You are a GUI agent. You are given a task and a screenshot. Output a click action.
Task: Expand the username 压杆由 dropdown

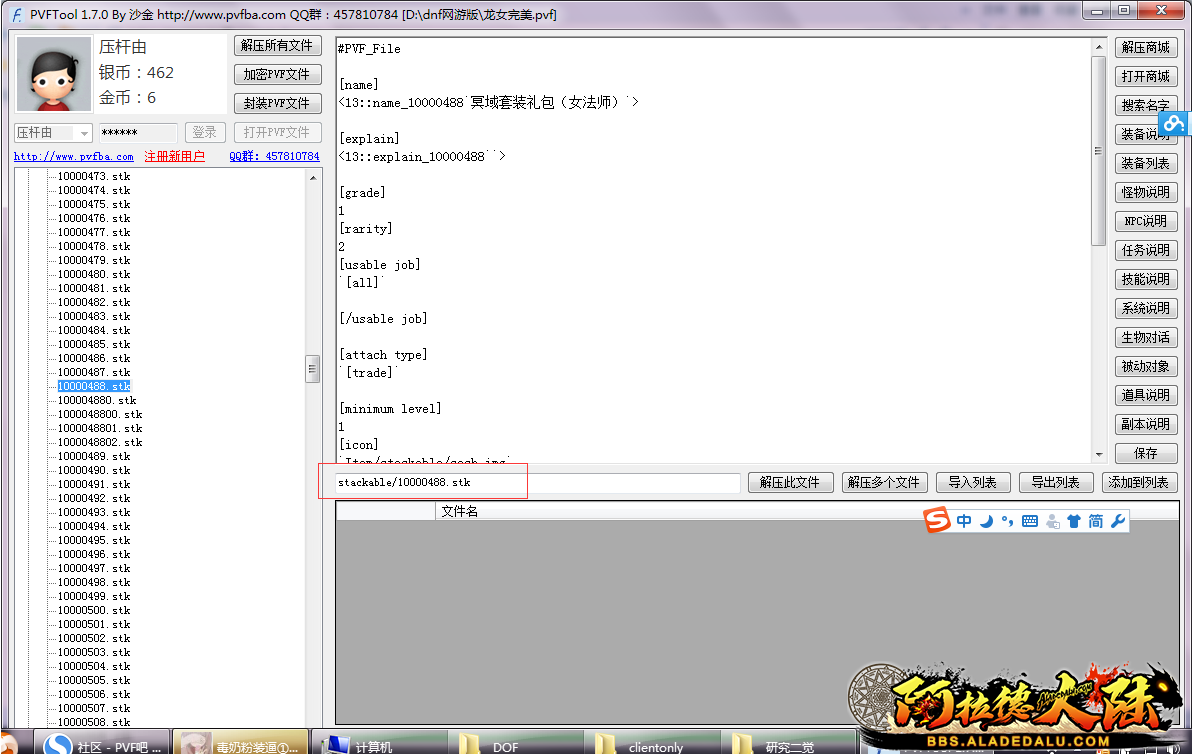coord(84,133)
